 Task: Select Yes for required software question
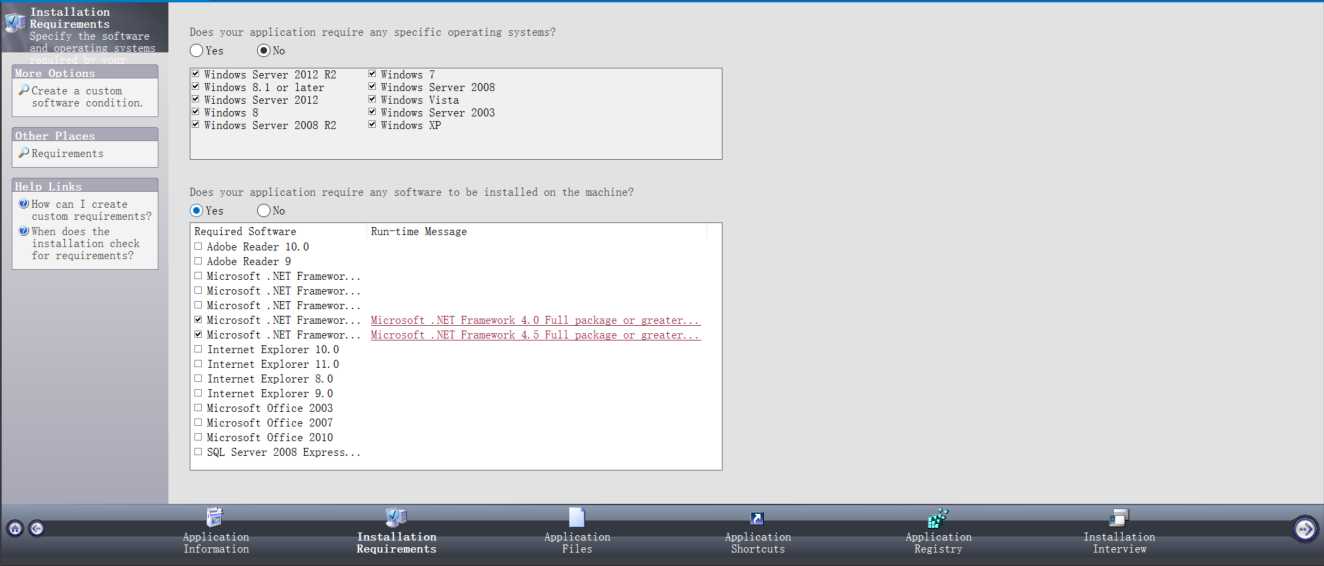click(x=196, y=211)
